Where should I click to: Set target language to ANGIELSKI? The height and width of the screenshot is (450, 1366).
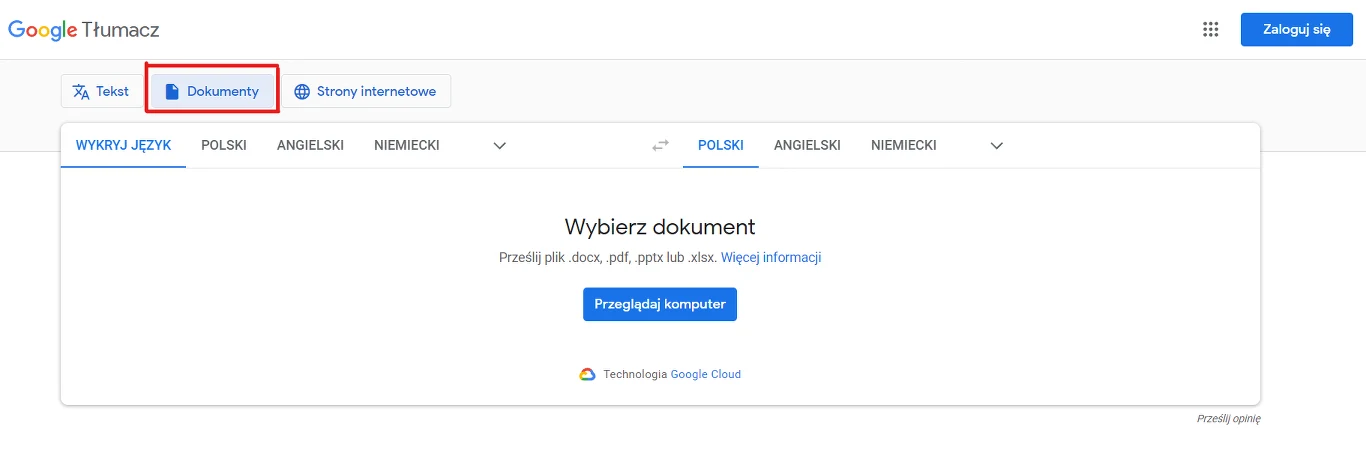coord(807,145)
